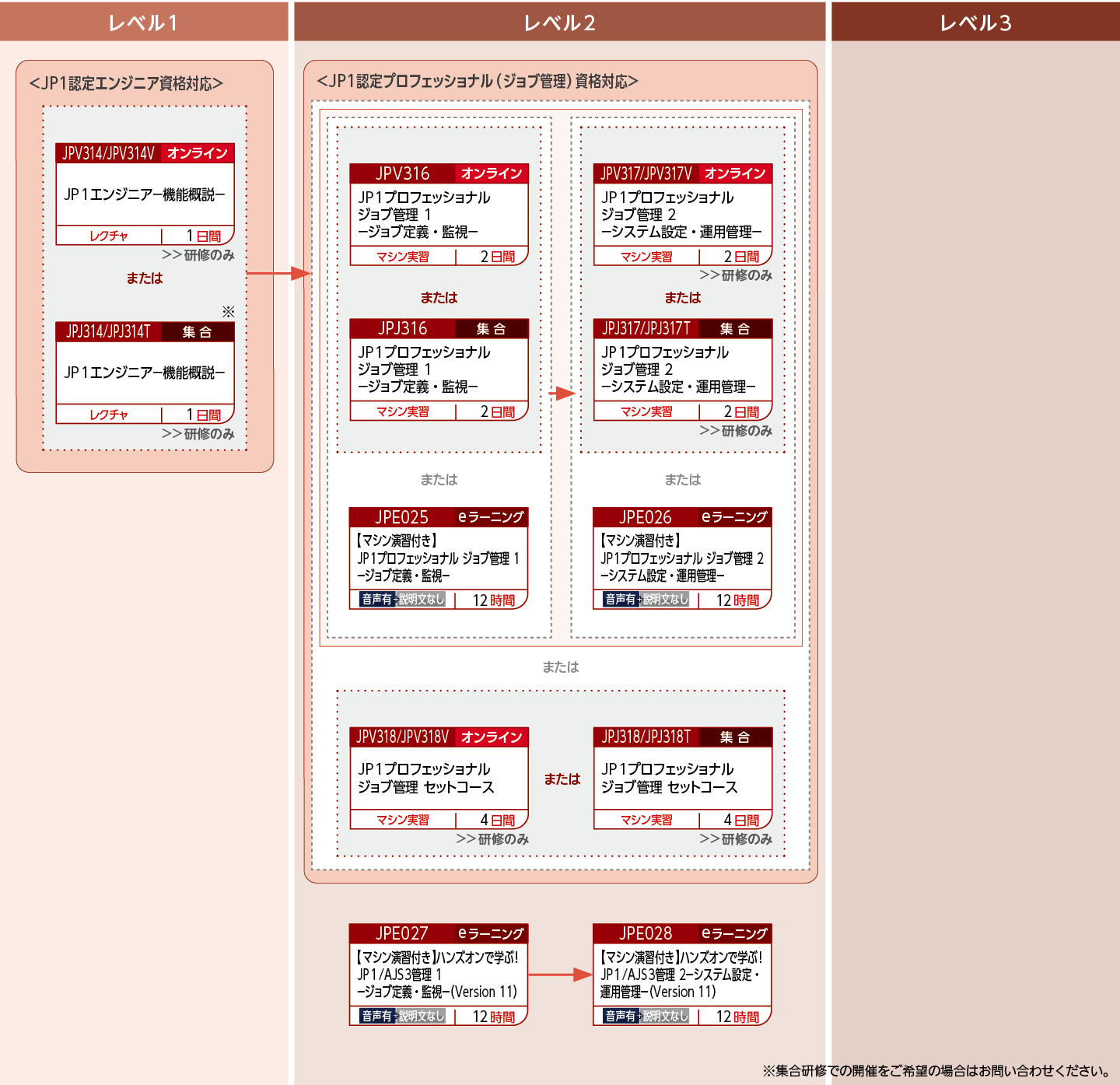This screenshot has height=1085, width=1120.
Task: Click the 音声有 badge on JPE026
Action: [x=619, y=600]
